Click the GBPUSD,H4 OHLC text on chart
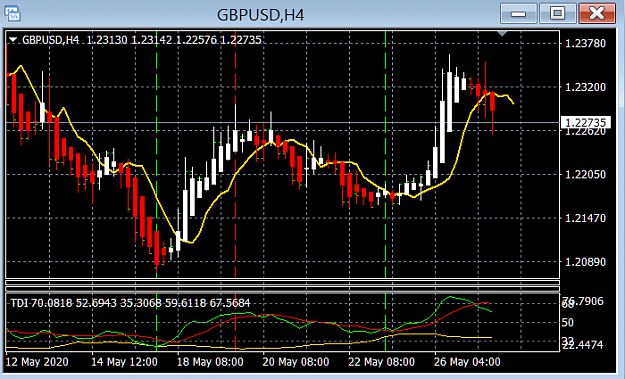Screen dimensions: 625x379 [x=142, y=40]
